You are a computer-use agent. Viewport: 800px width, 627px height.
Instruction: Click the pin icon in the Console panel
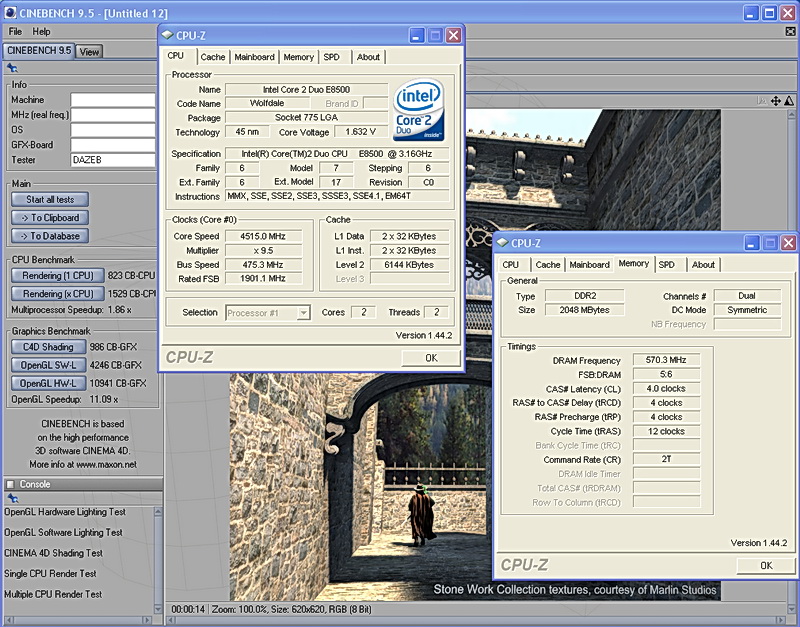point(12,497)
